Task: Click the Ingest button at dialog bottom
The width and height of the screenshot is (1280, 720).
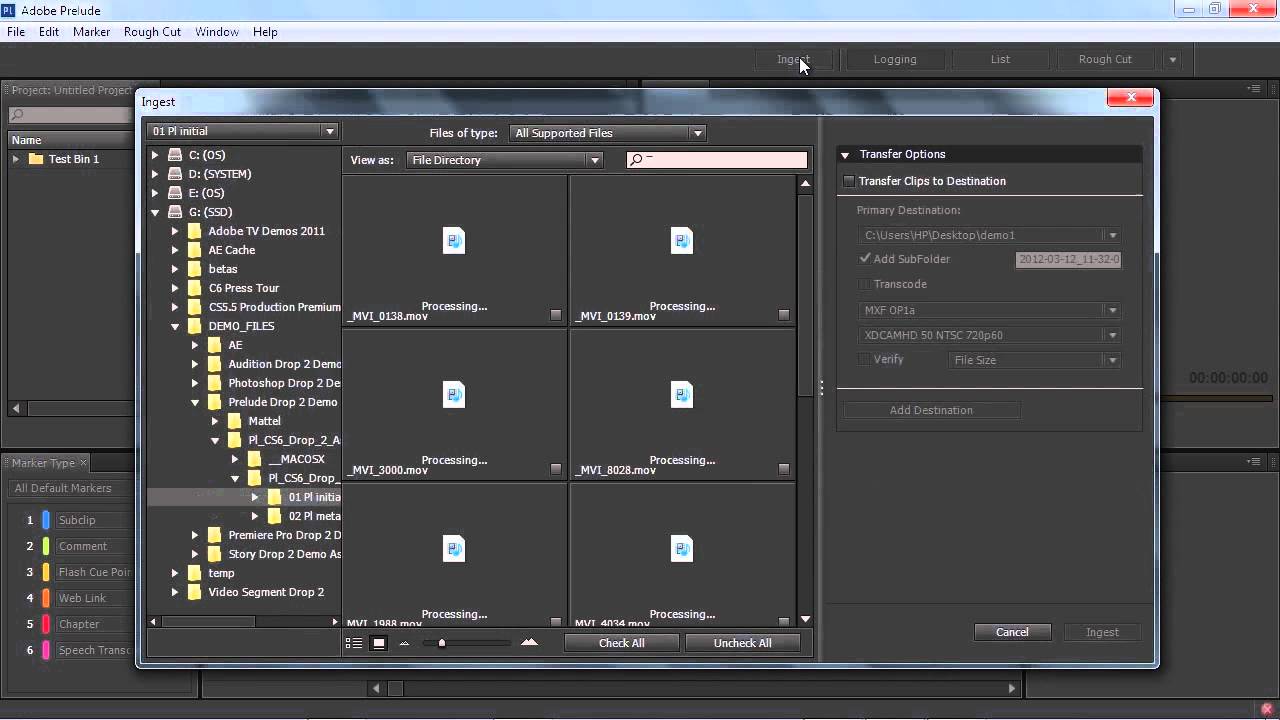Action: tap(1103, 632)
